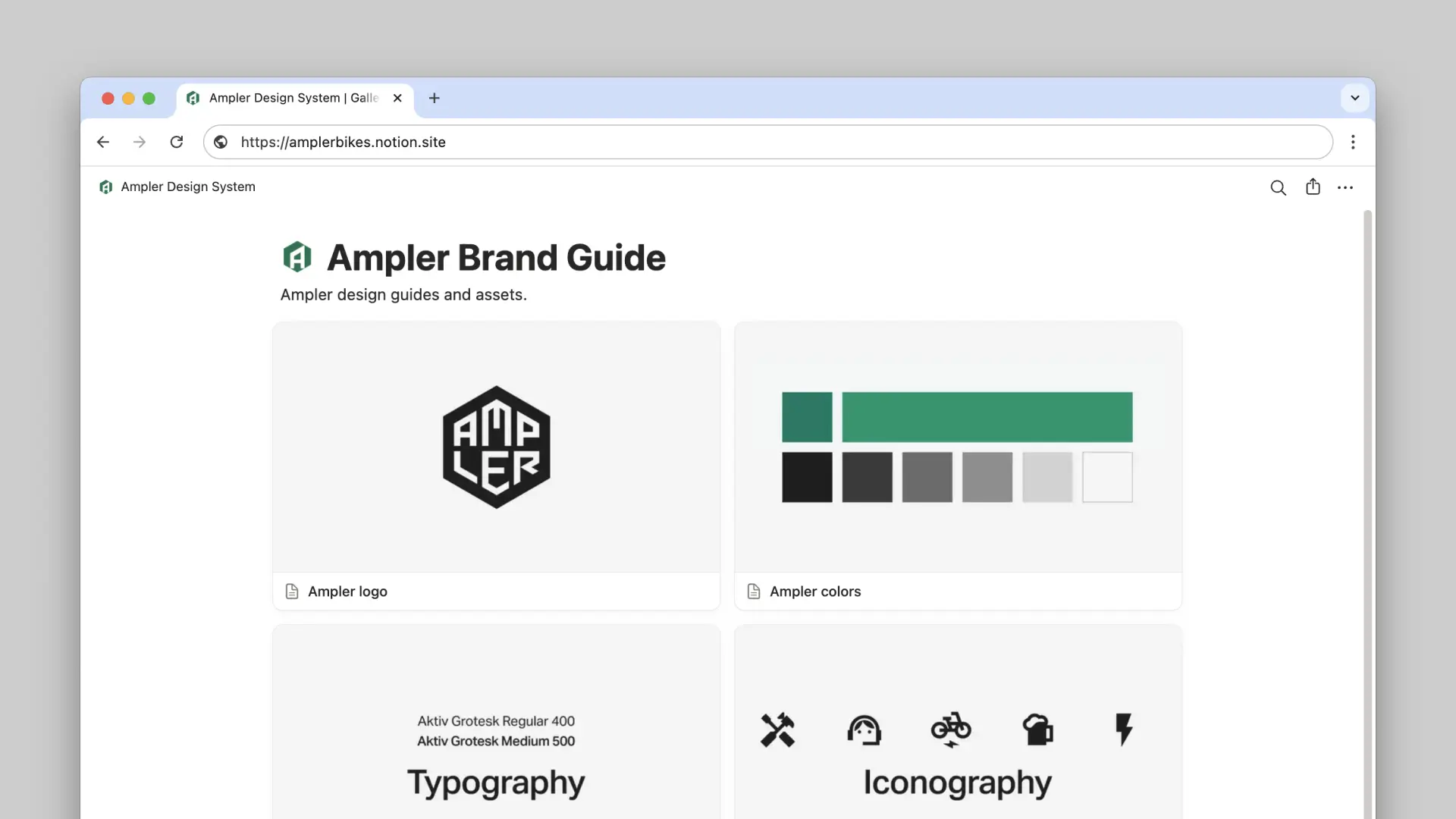Click the browser forward arrow
This screenshot has width=1456, height=819.
click(x=139, y=142)
